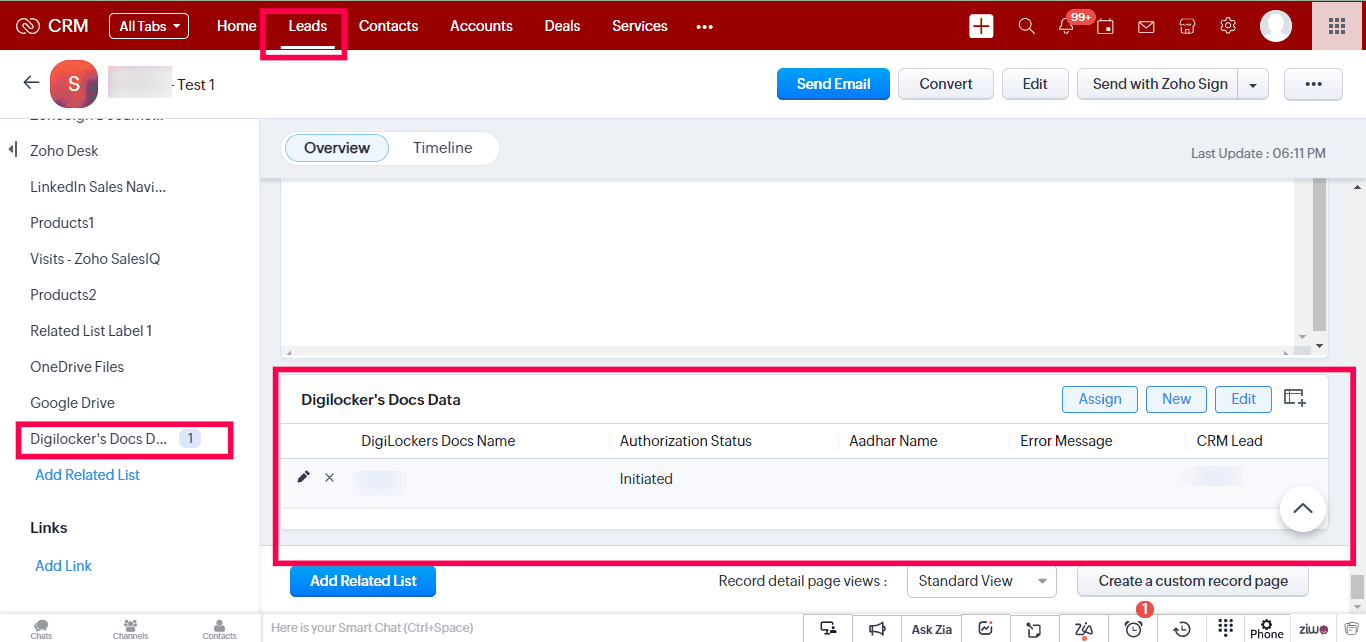Image resolution: width=1366 pixels, height=642 pixels.
Task: Click the Convert button
Action: pos(946,84)
